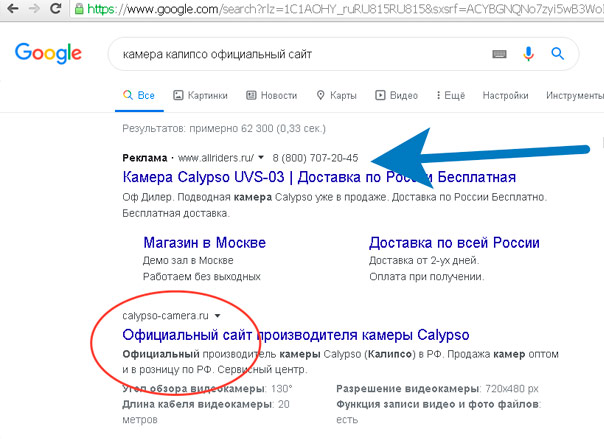The image size is (604, 439).
Task: Switch to the Новости tab
Action: (x=272, y=96)
